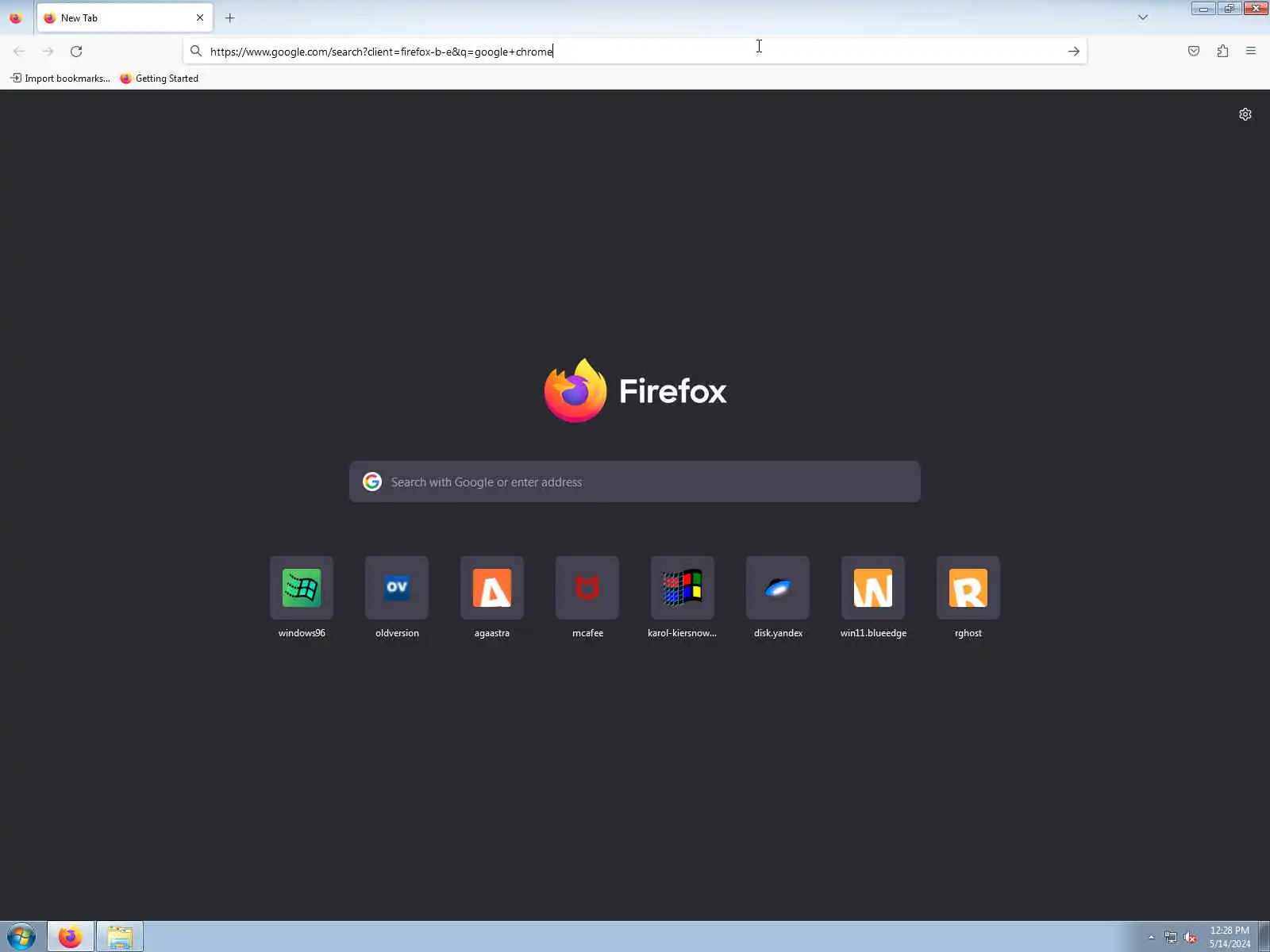Click the search magnifier in address bar
This screenshot has height=952, width=1270.
(x=196, y=52)
